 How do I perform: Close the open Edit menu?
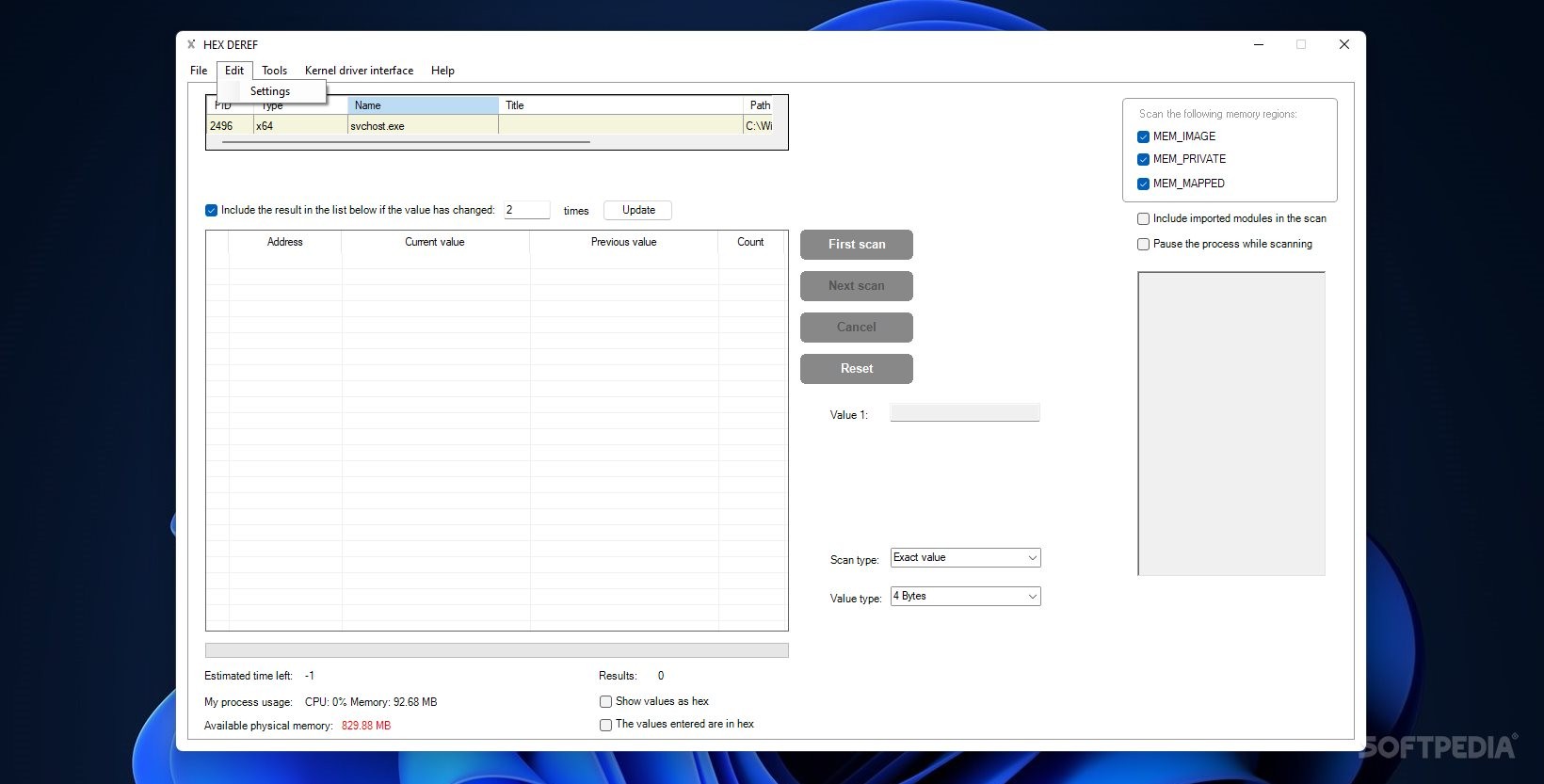[x=234, y=71]
